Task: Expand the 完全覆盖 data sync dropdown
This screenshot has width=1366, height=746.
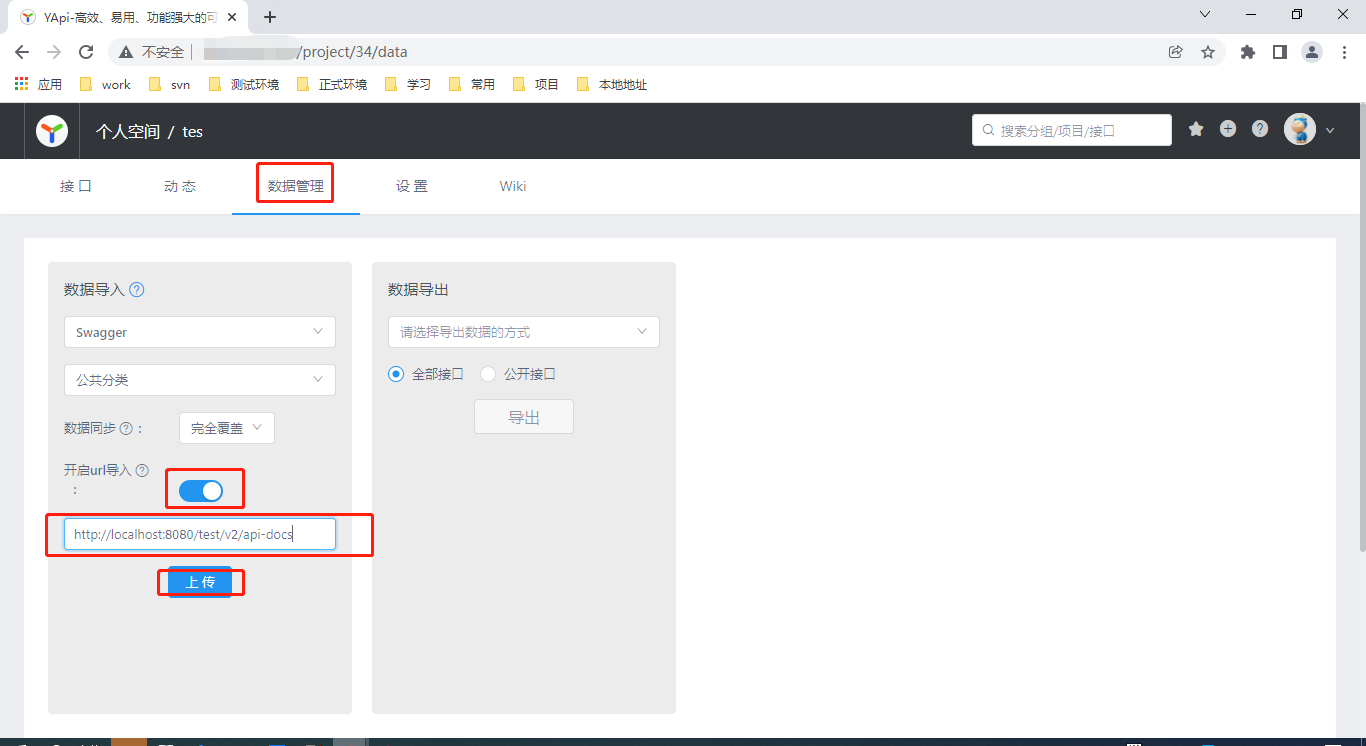Action: [x=226, y=427]
